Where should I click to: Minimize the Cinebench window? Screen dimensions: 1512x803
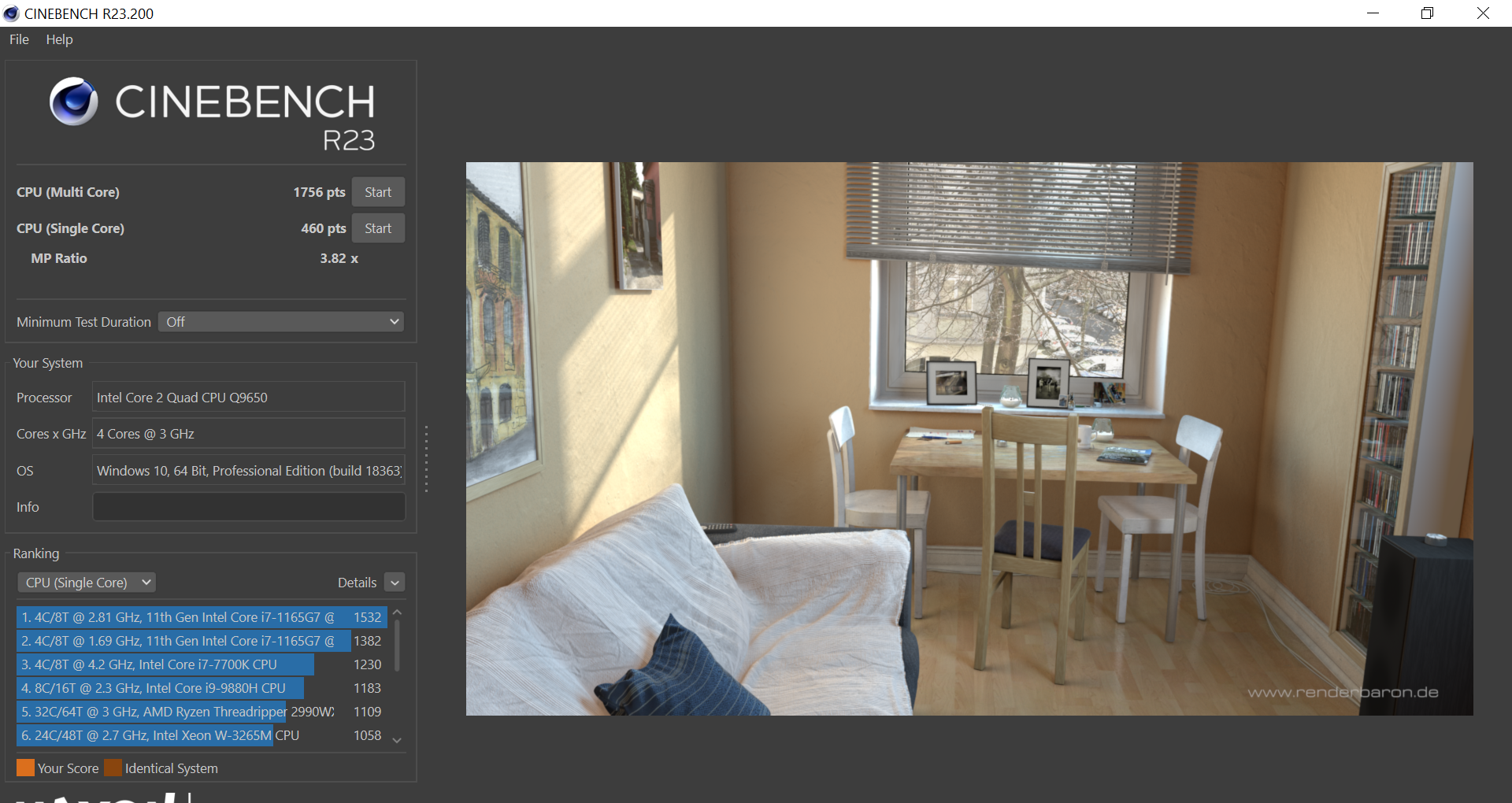point(1373,13)
